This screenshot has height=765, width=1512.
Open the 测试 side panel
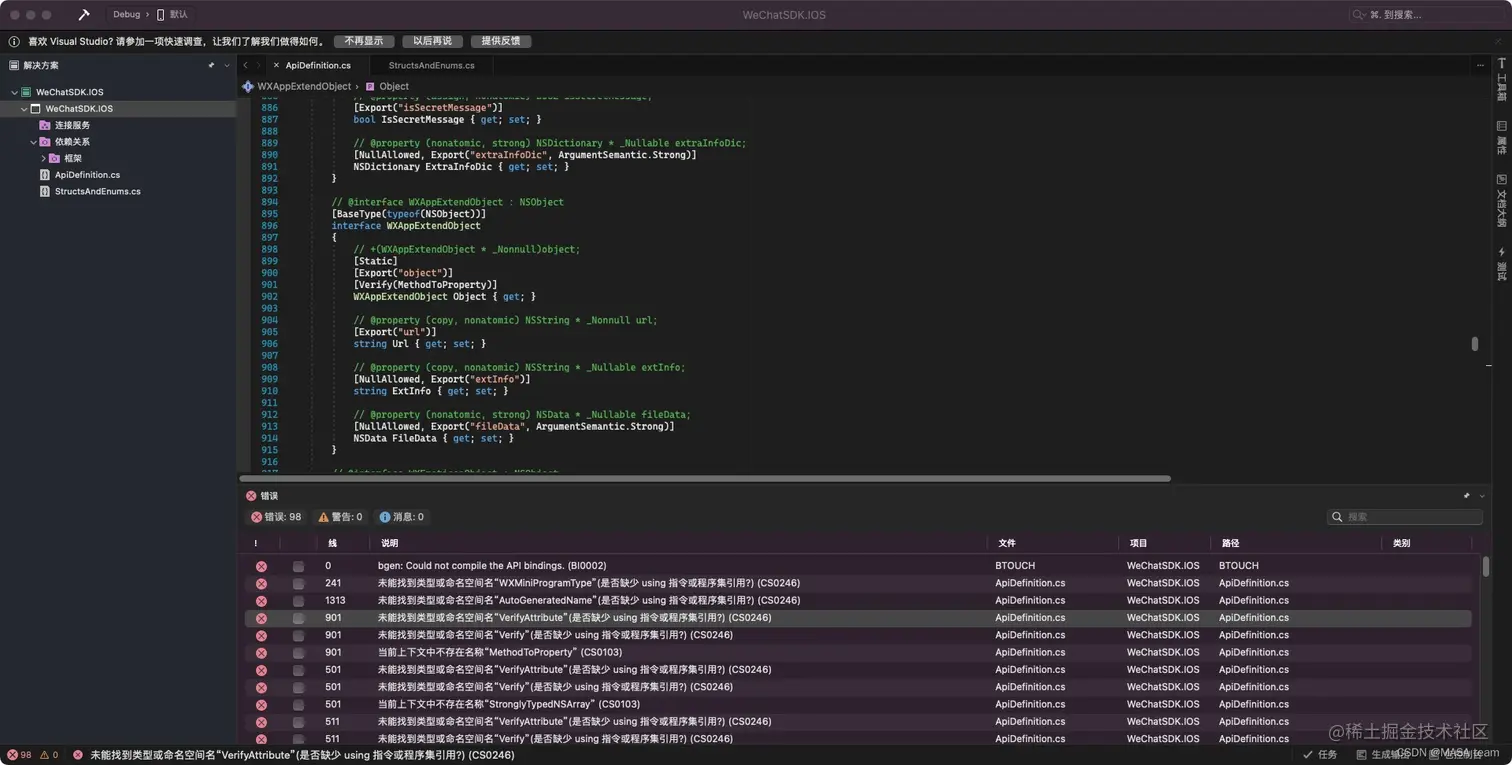tap(1501, 263)
